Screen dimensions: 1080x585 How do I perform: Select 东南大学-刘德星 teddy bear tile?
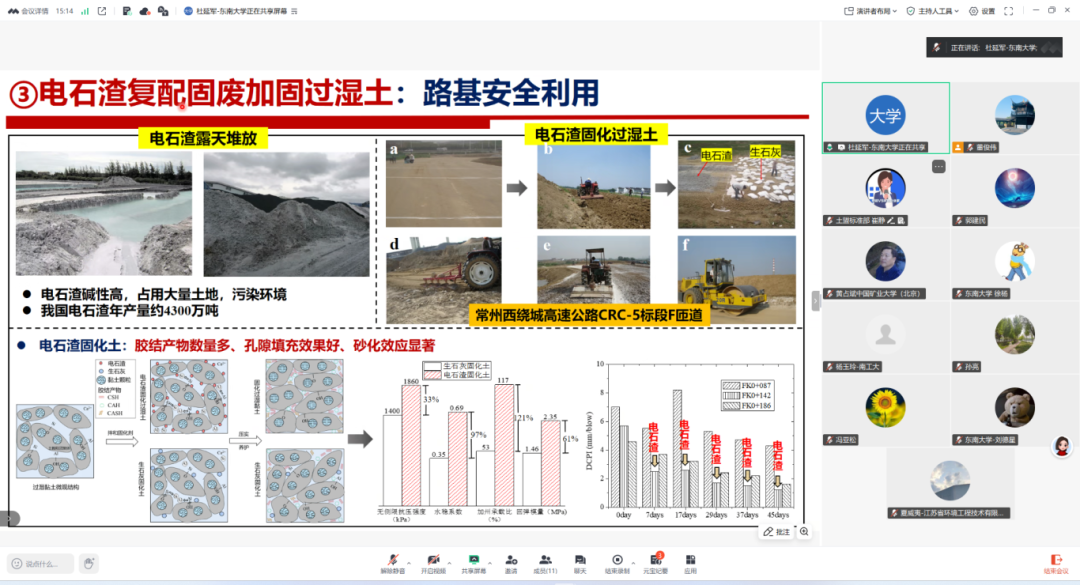1015,411
